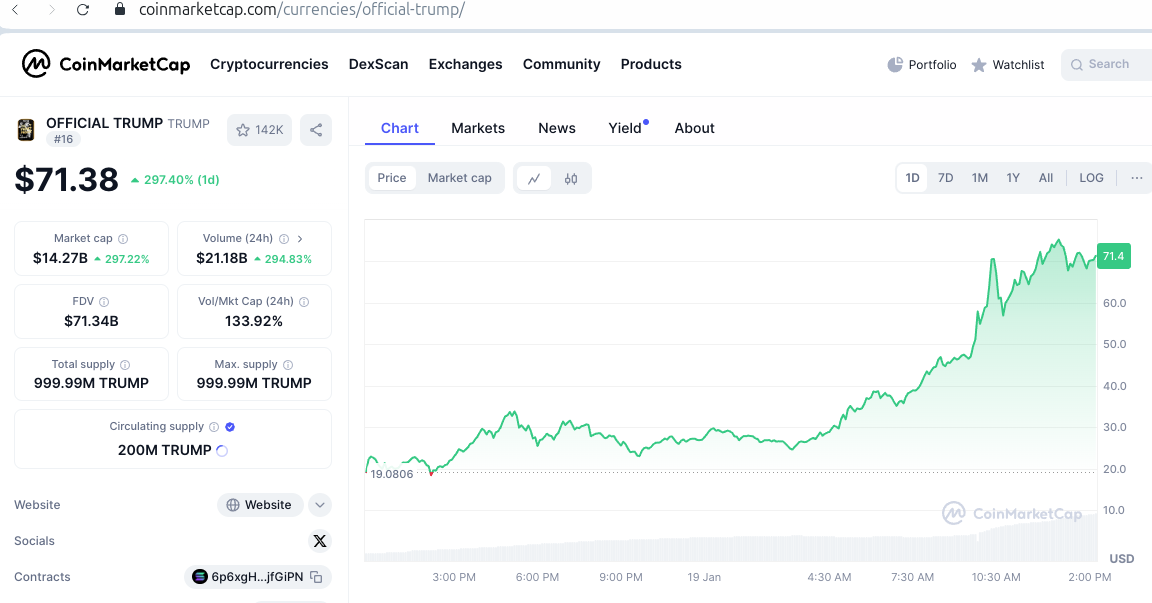
Task: Click the lock icon in the address bar
Action: pyautogui.click(x=120, y=10)
